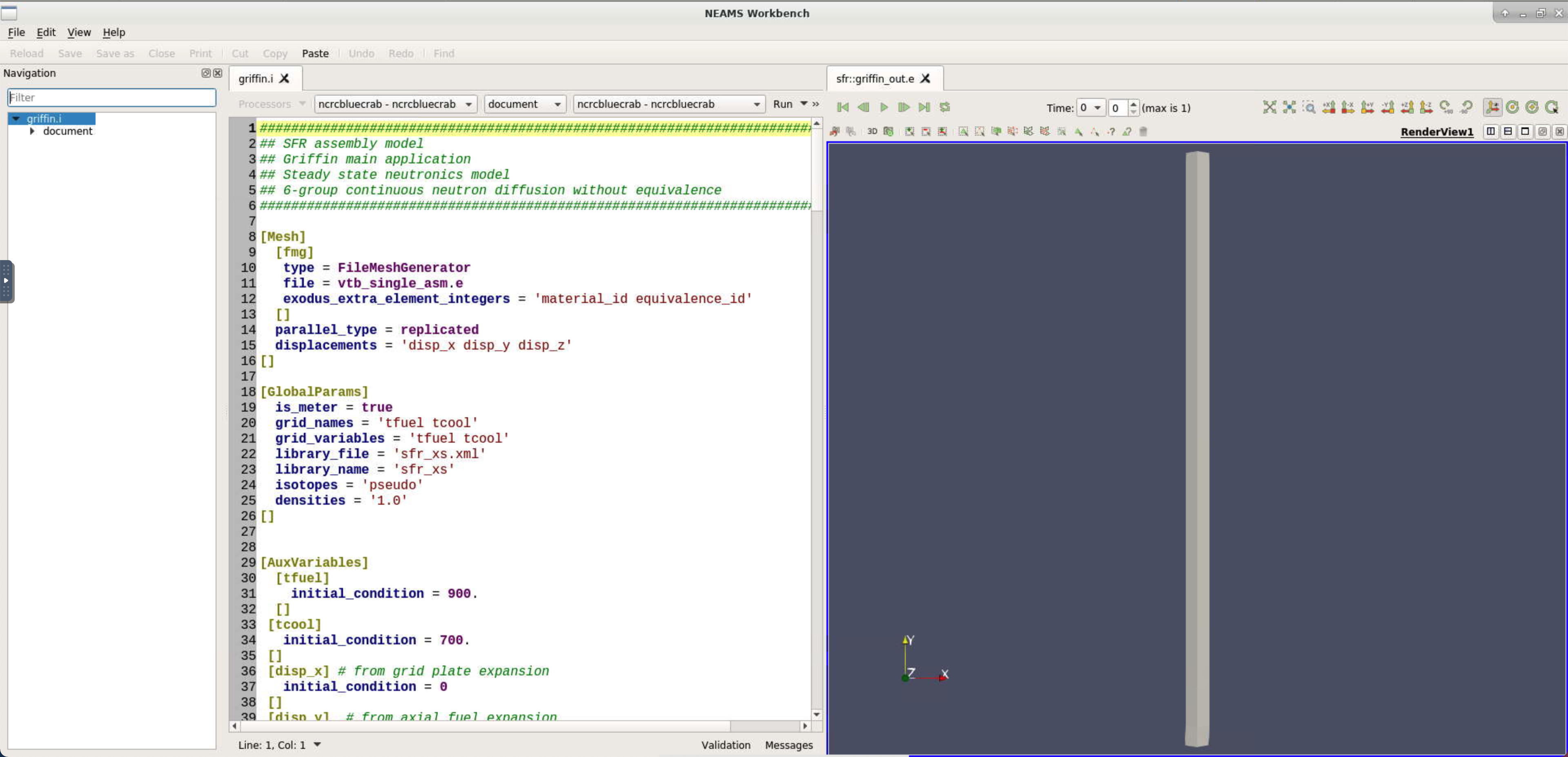Click select points on surface icon
The height and width of the screenshot is (757, 1568).
pos(980,131)
